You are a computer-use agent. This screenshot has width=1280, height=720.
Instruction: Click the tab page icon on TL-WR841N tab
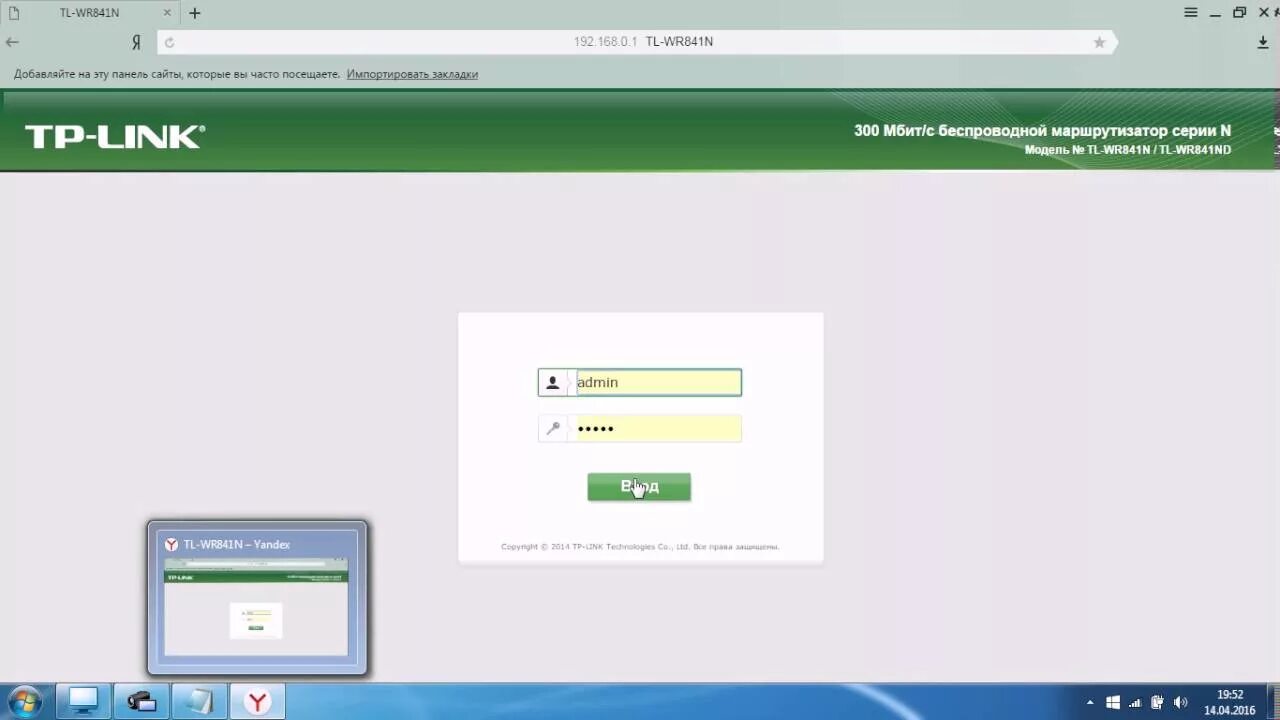(x=14, y=13)
